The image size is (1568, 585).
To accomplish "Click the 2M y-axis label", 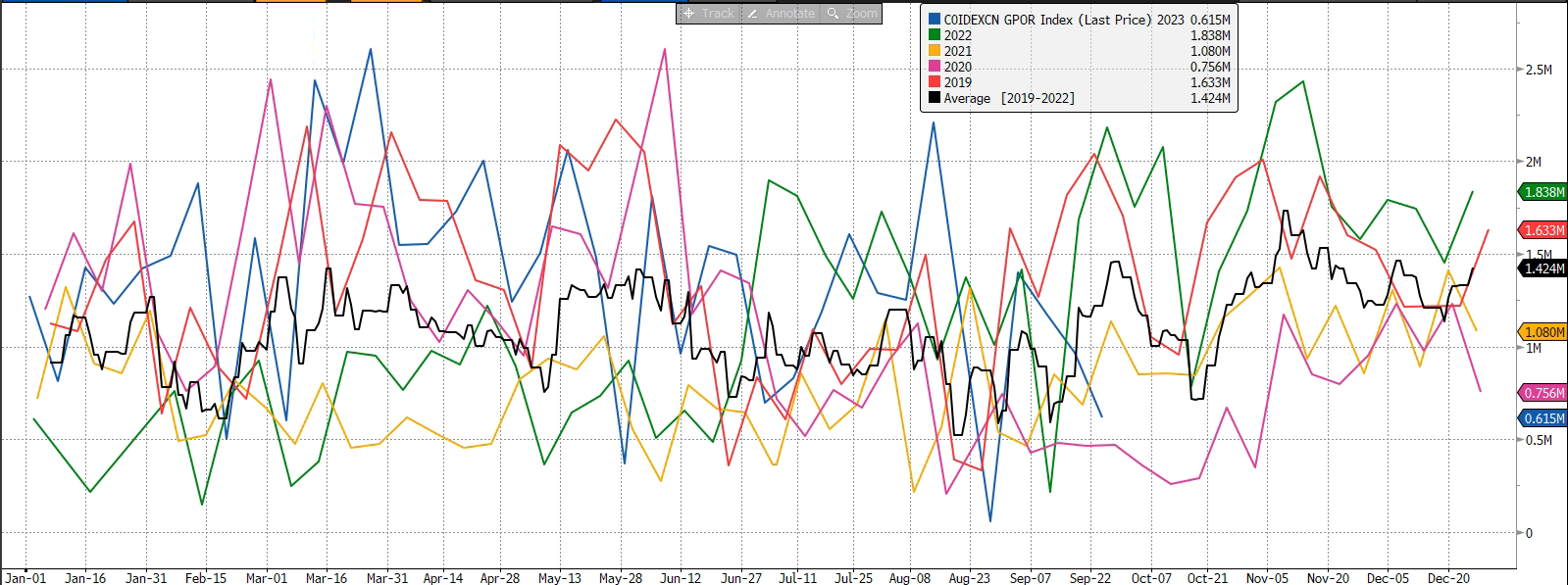I will [1534, 162].
